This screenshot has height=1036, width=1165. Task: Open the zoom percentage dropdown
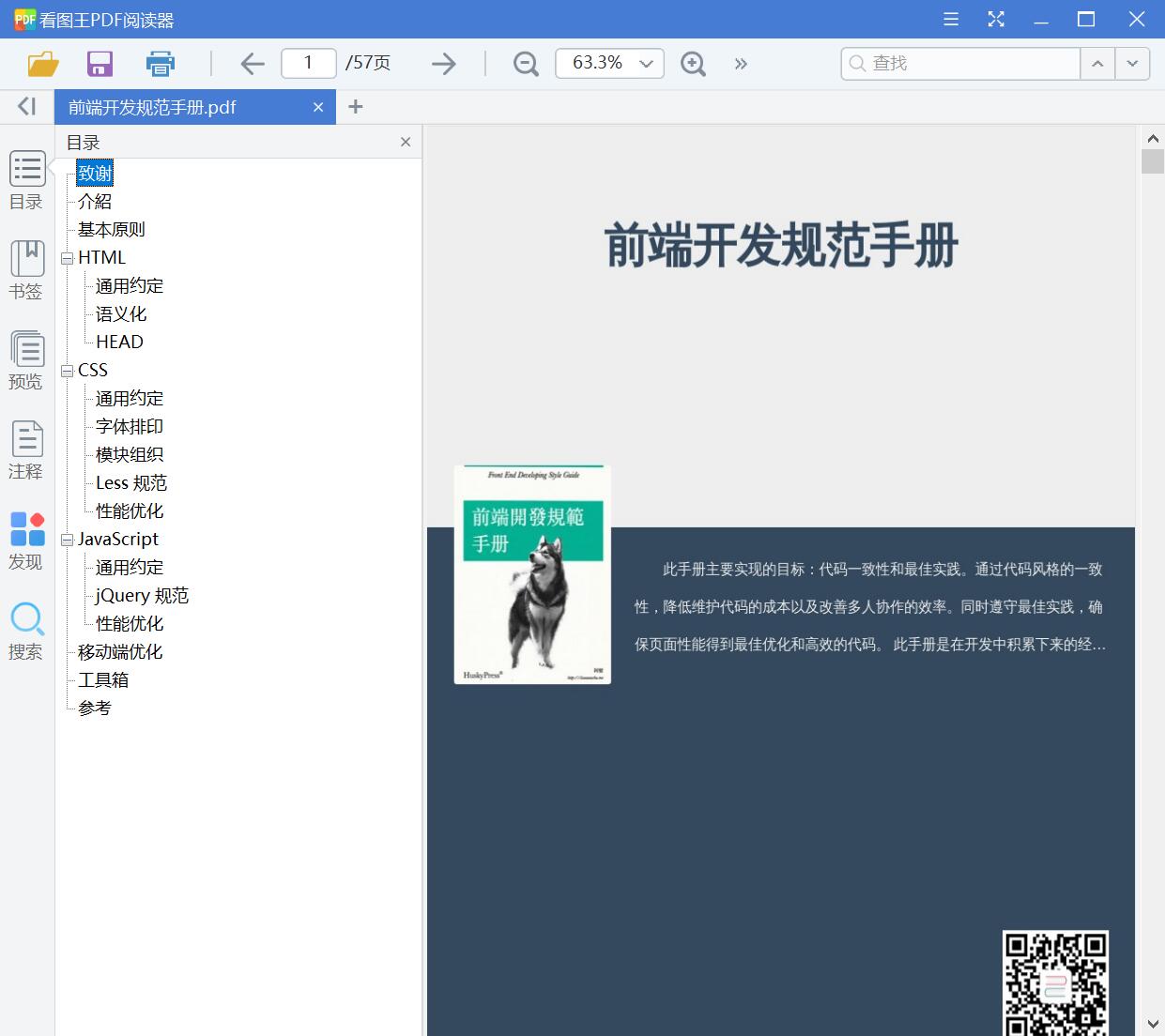coord(645,63)
